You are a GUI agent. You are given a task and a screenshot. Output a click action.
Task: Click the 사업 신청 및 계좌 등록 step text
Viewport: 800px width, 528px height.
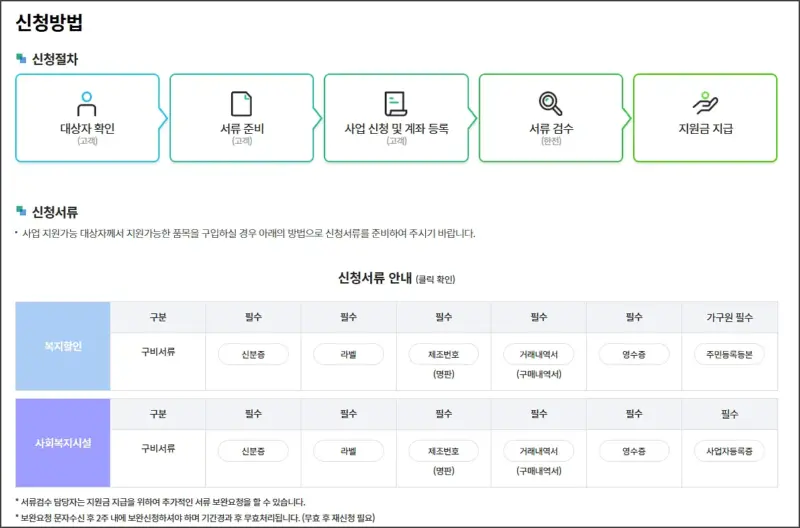[x=396, y=129]
